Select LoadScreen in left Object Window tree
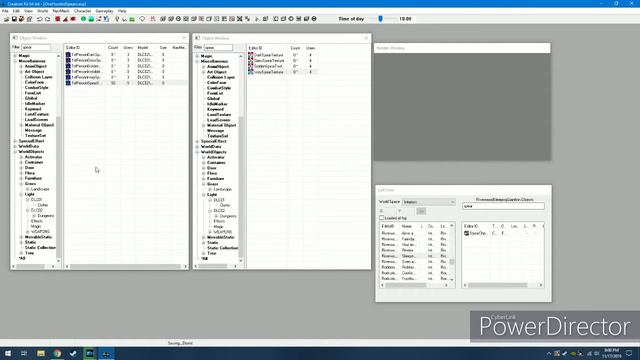The width and height of the screenshot is (640, 360). (36, 120)
